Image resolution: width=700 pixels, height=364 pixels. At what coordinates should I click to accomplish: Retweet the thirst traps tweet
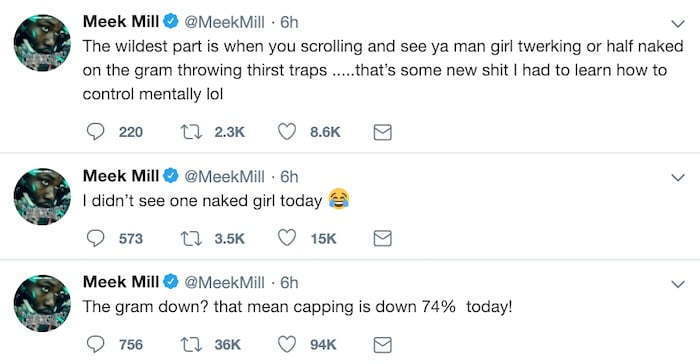pyautogui.click(x=191, y=132)
